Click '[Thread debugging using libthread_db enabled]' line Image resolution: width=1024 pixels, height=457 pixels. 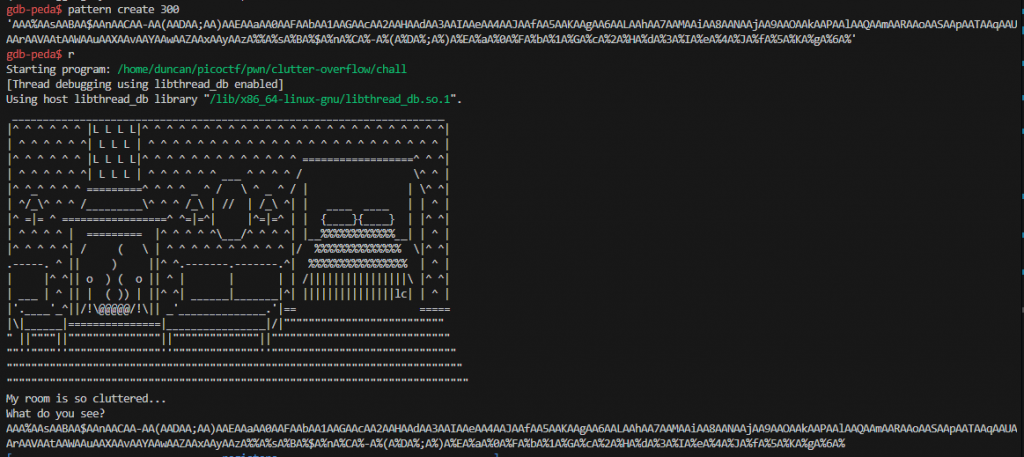(x=144, y=84)
